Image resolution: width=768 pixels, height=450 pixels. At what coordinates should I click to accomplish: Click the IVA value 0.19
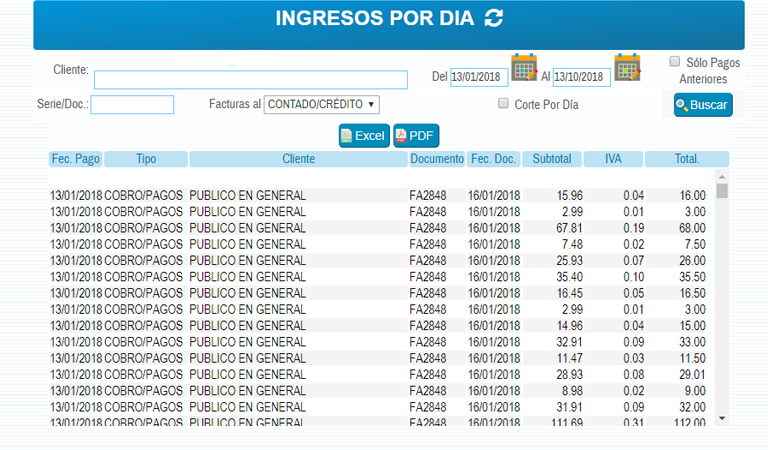click(x=633, y=228)
